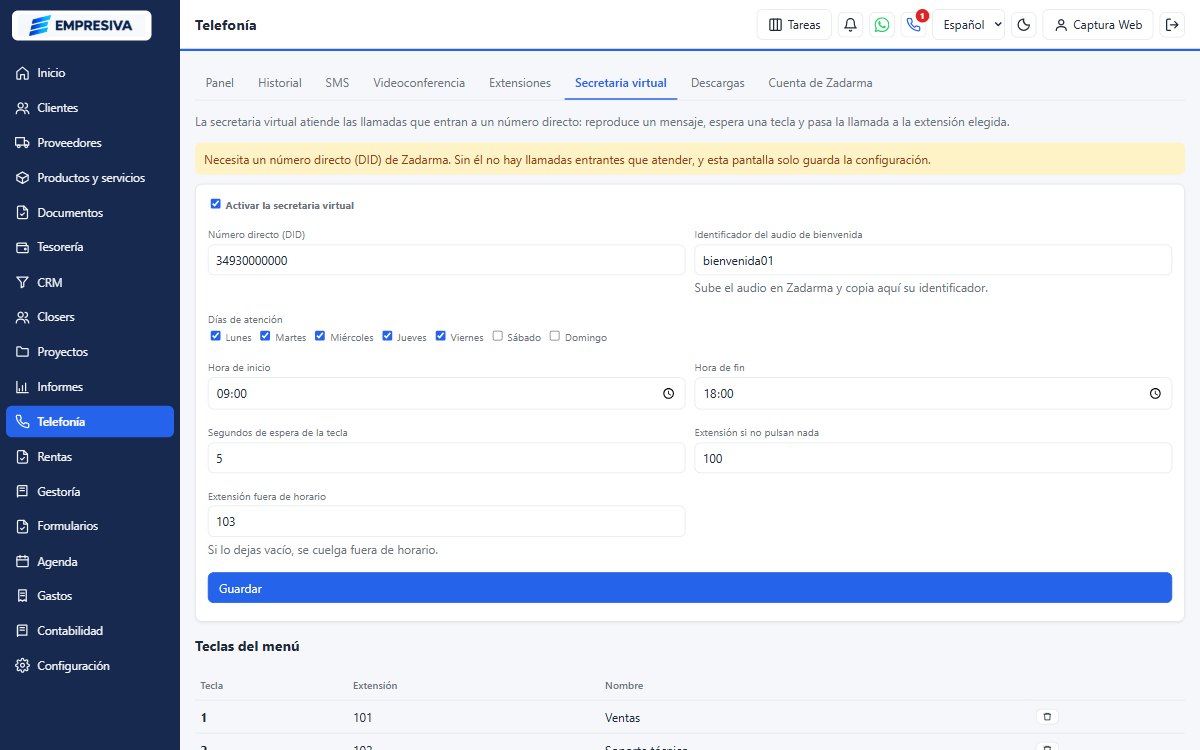Viewport: 1200px width, 750px height.
Task: Open time picker for Hora de inicio
Action: 668,394
